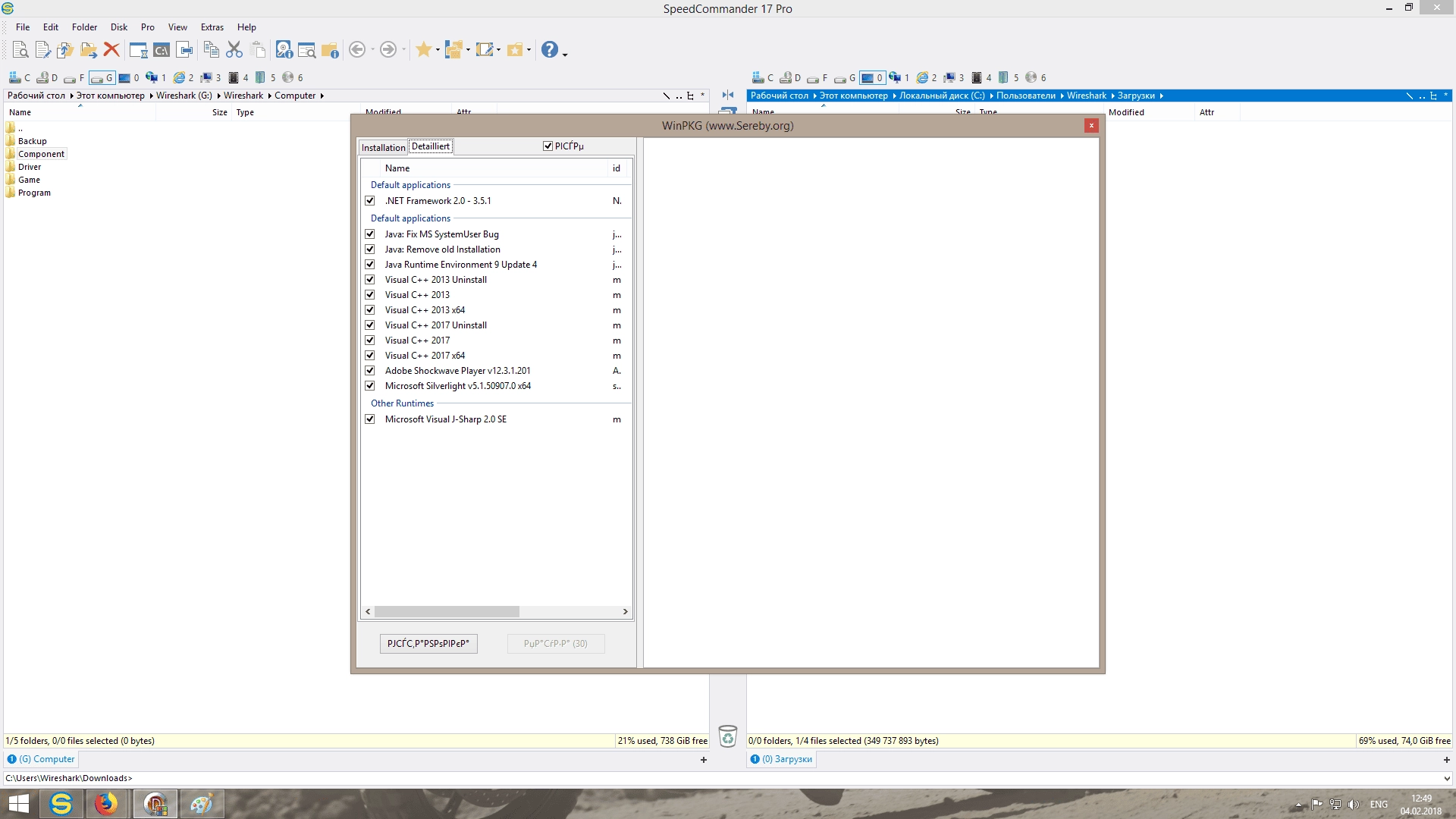Viewport: 1456px width, 819px height.
Task: Click the left arrow of WinPKG list scrollbar
Action: pos(368,611)
